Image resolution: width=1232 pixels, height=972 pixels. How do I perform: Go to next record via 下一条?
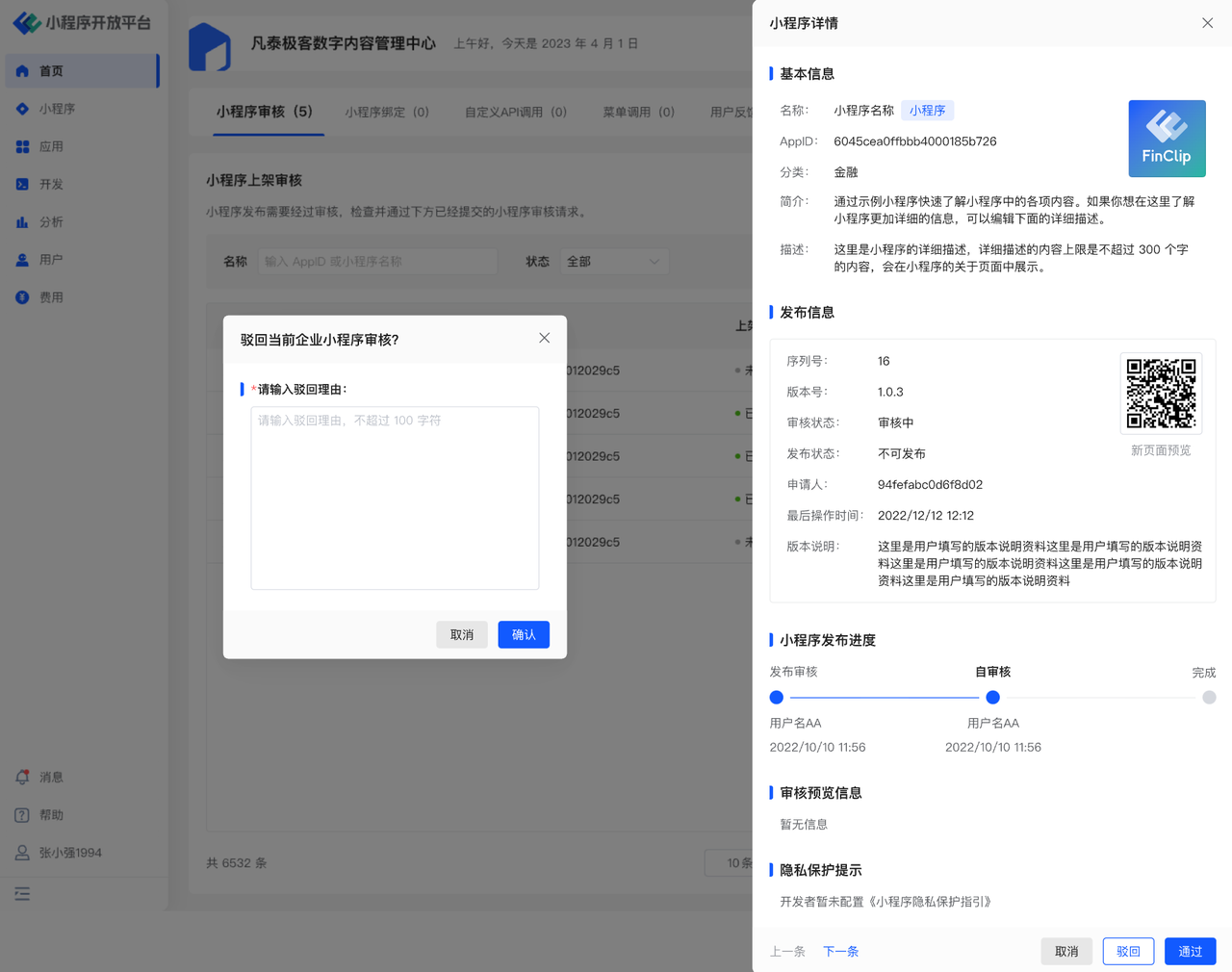(x=840, y=951)
